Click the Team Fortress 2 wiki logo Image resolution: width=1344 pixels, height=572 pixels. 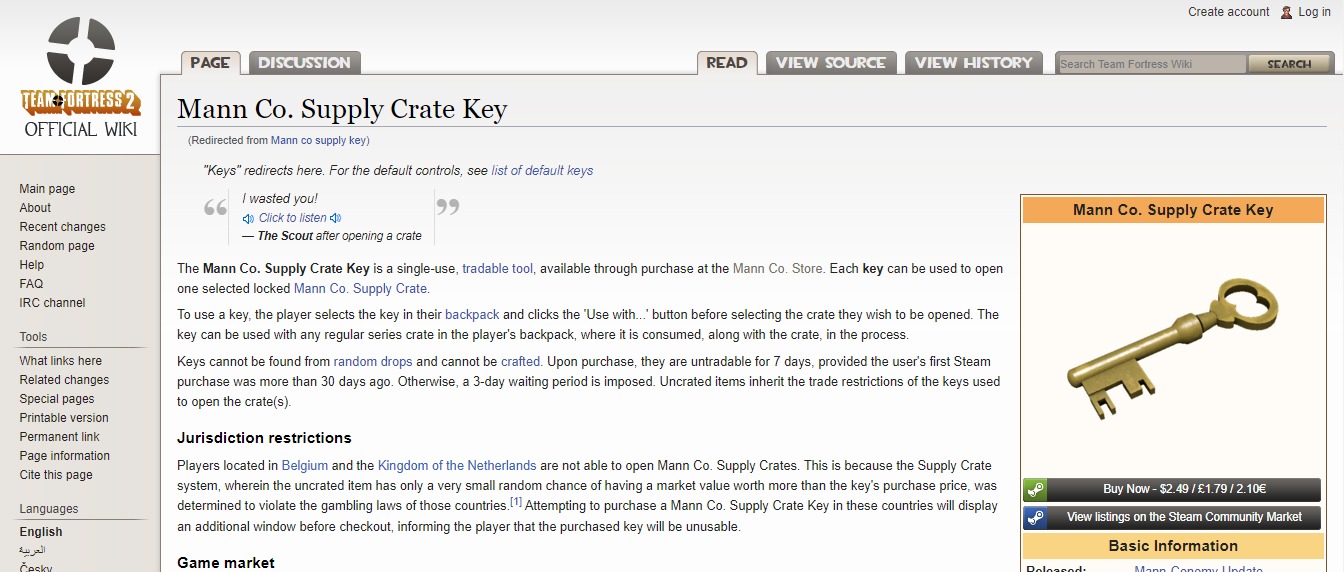tap(80, 76)
